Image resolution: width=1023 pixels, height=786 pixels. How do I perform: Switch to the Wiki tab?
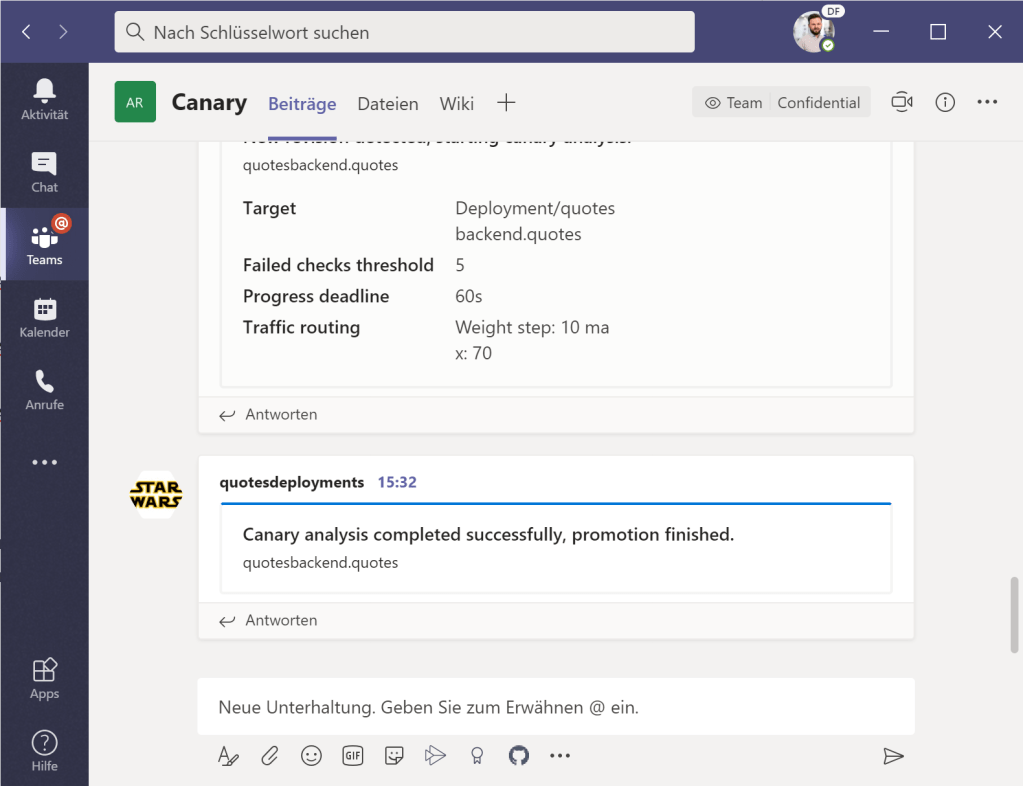(456, 103)
